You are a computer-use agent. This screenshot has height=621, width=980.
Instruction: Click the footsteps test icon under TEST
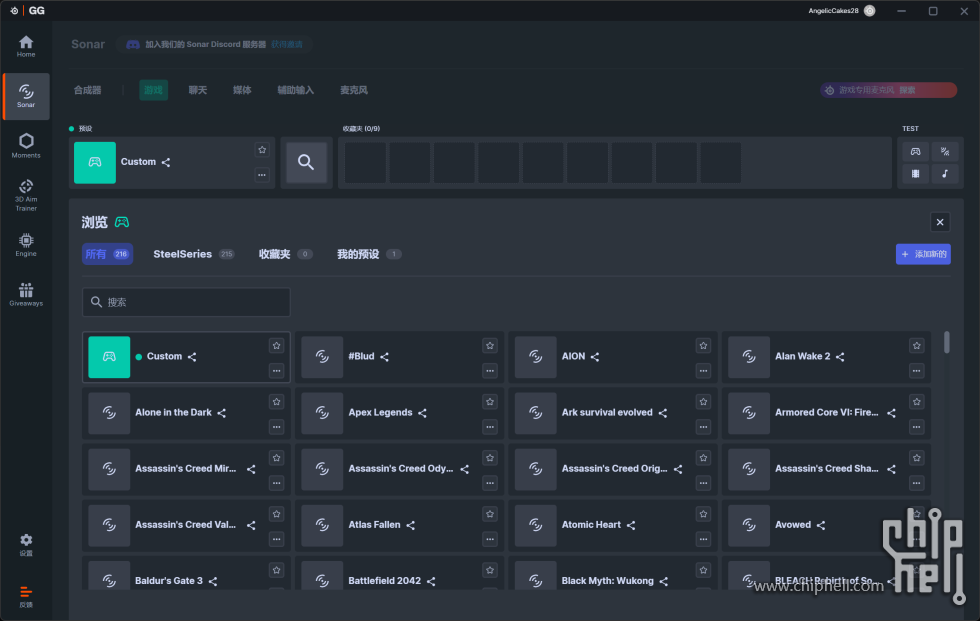pyautogui.click(x=944, y=151)
